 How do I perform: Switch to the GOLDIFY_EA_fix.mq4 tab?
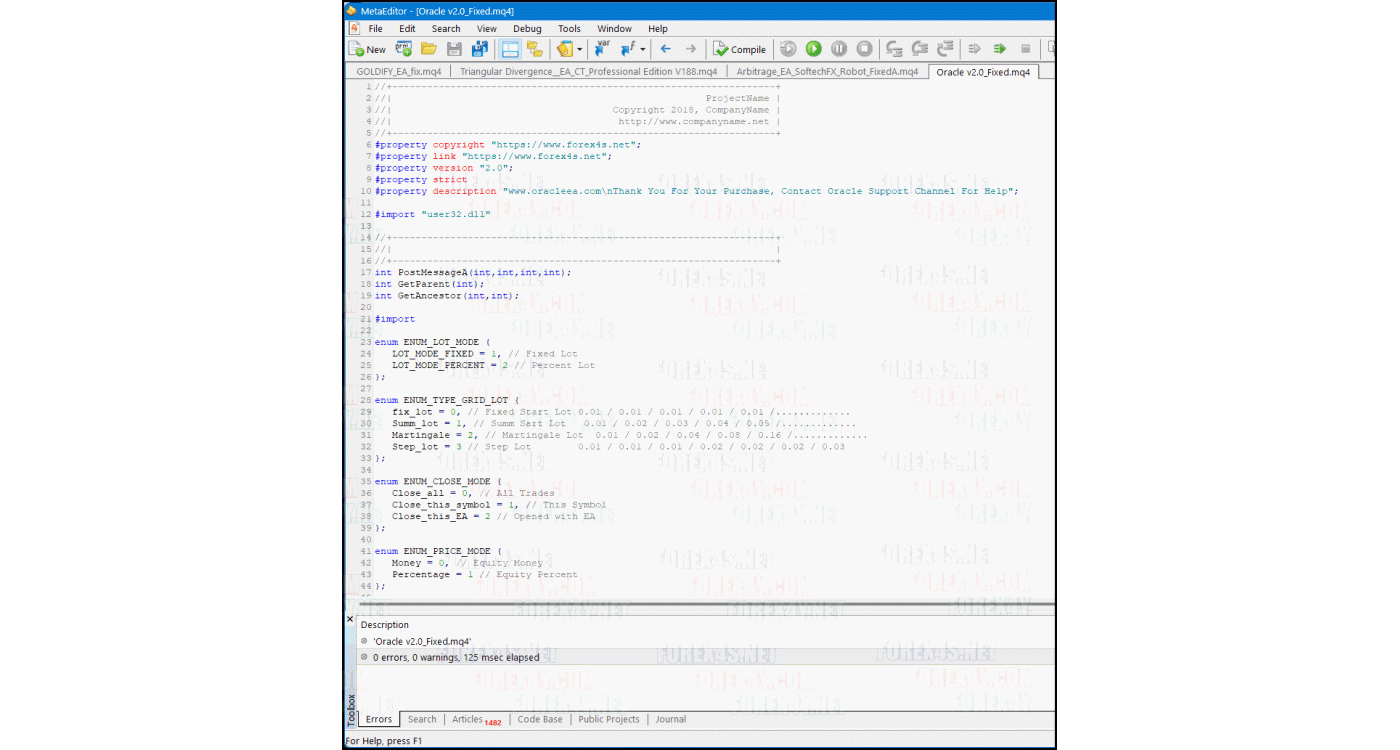point(399,72)
